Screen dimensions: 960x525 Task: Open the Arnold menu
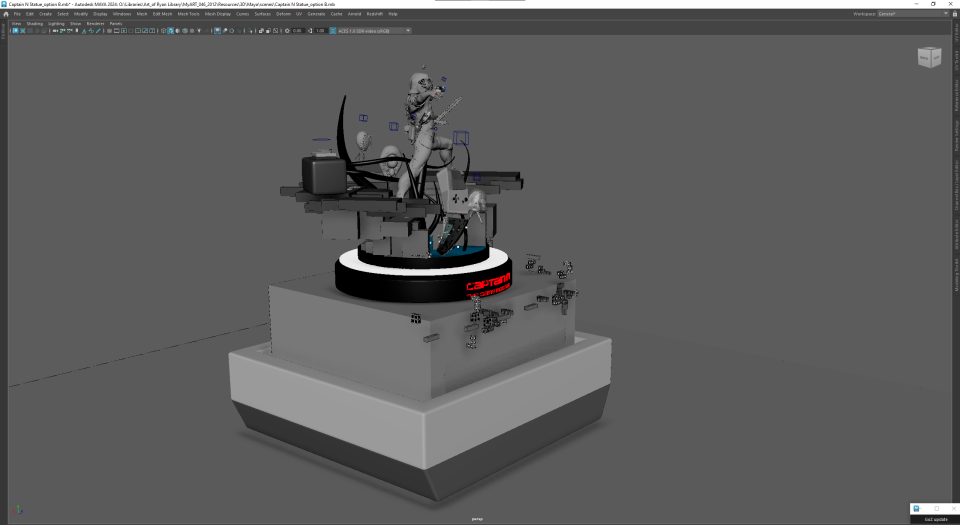[354, 13]
